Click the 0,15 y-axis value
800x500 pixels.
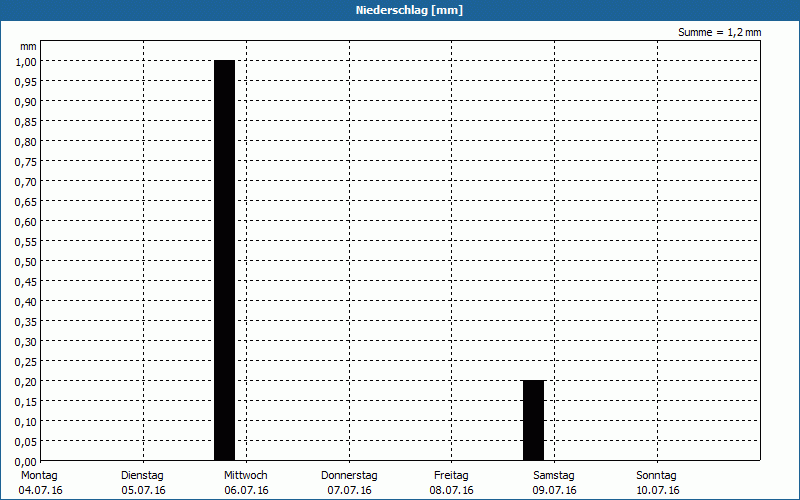pos(26,402)
